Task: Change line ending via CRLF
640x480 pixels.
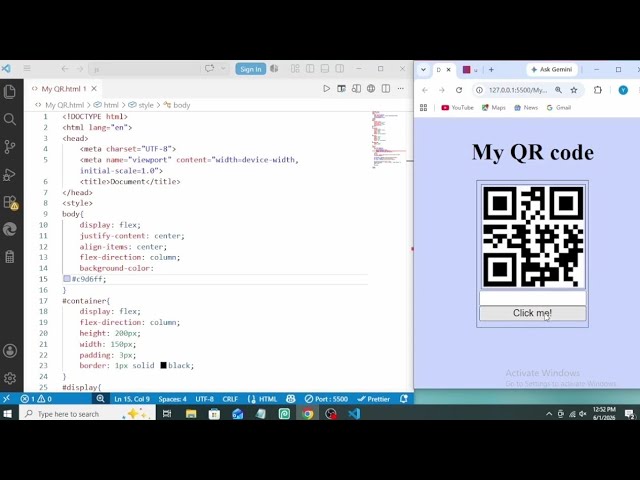Action: (230, 399)
